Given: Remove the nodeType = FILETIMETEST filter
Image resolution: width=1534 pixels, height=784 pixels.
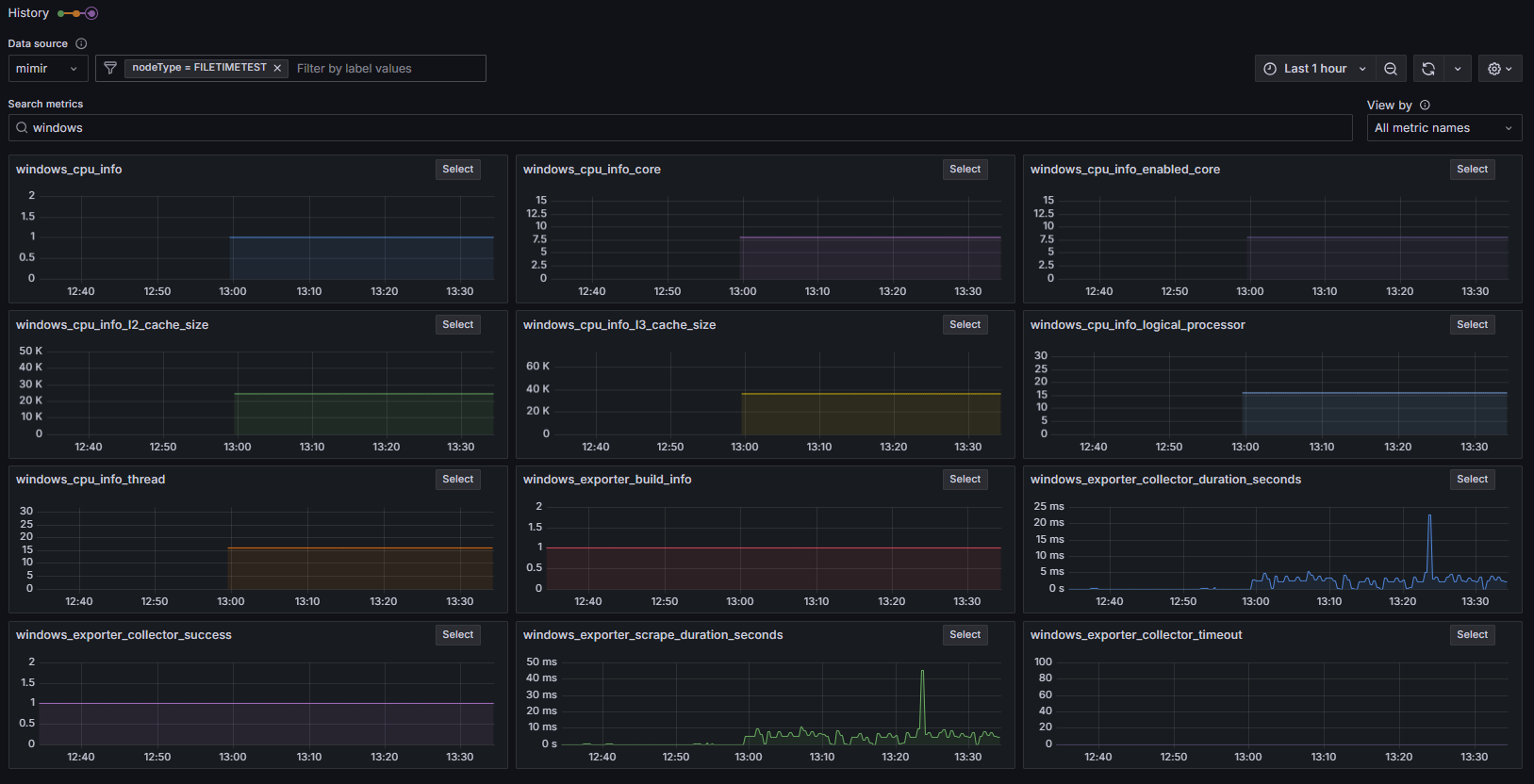Looking at the screenshot, I should point(277,68).
